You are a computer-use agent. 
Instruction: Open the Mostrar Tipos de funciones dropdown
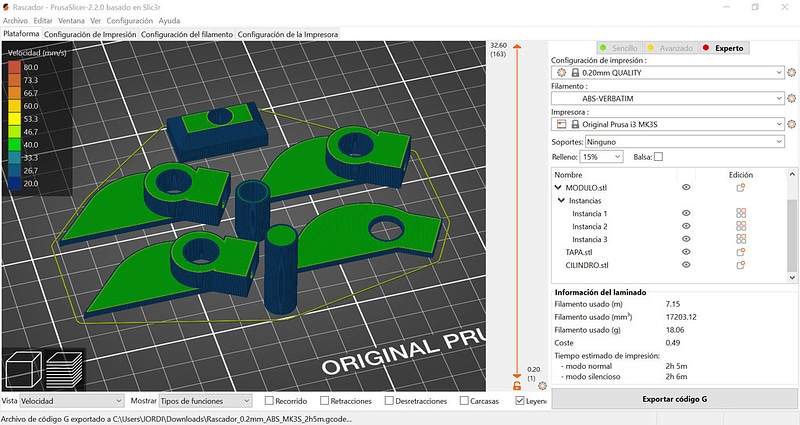(x=205, y=401)
